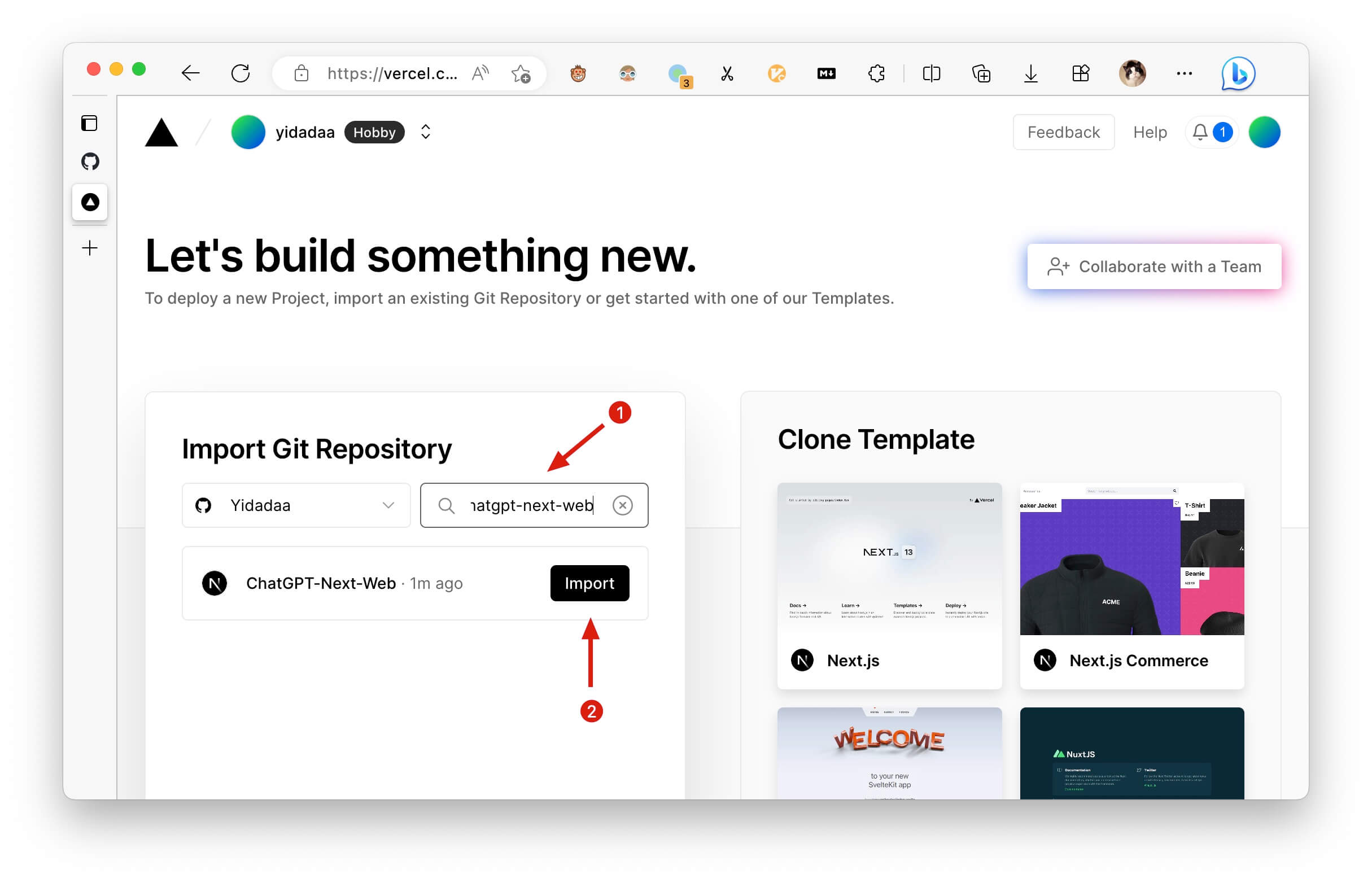Click the Import button for ChatGPT-Next-Web

pyautogui.click(x=591, y=583)
